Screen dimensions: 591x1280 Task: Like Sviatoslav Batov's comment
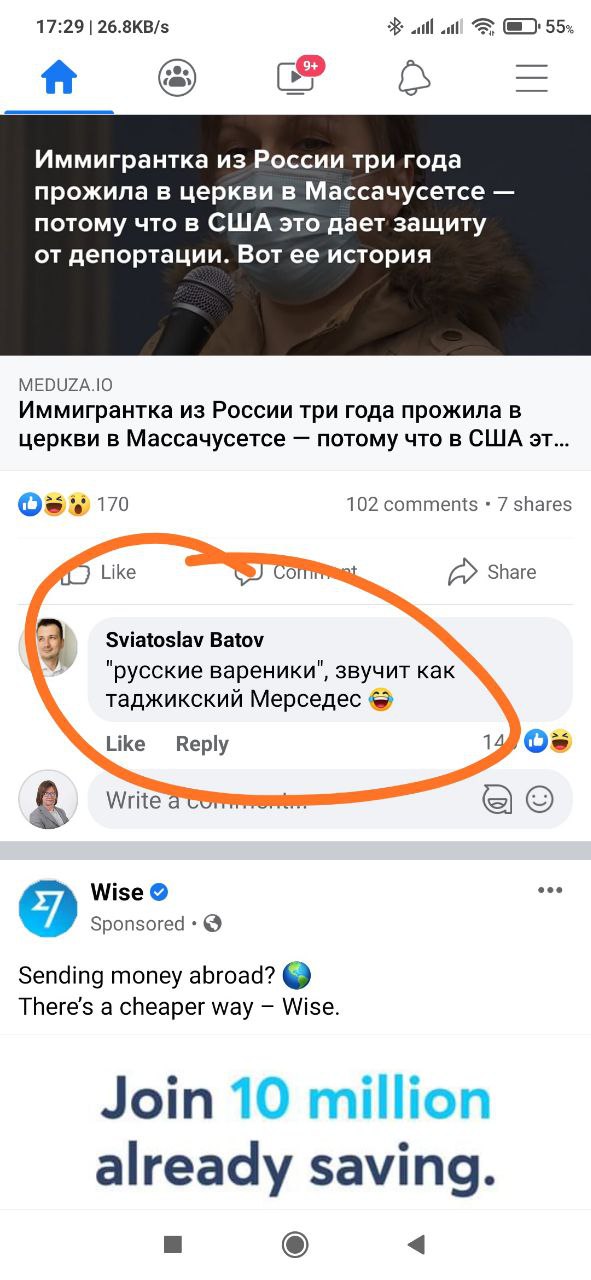click(x=125, y=744)
